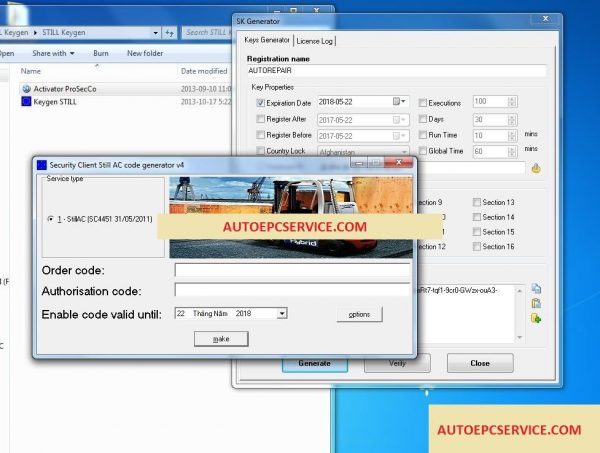The width and height of the screenshot is (600, 453).
Task: Expand the Country Lock Afghanistan dropdown
Action: (x=404, y=152)
